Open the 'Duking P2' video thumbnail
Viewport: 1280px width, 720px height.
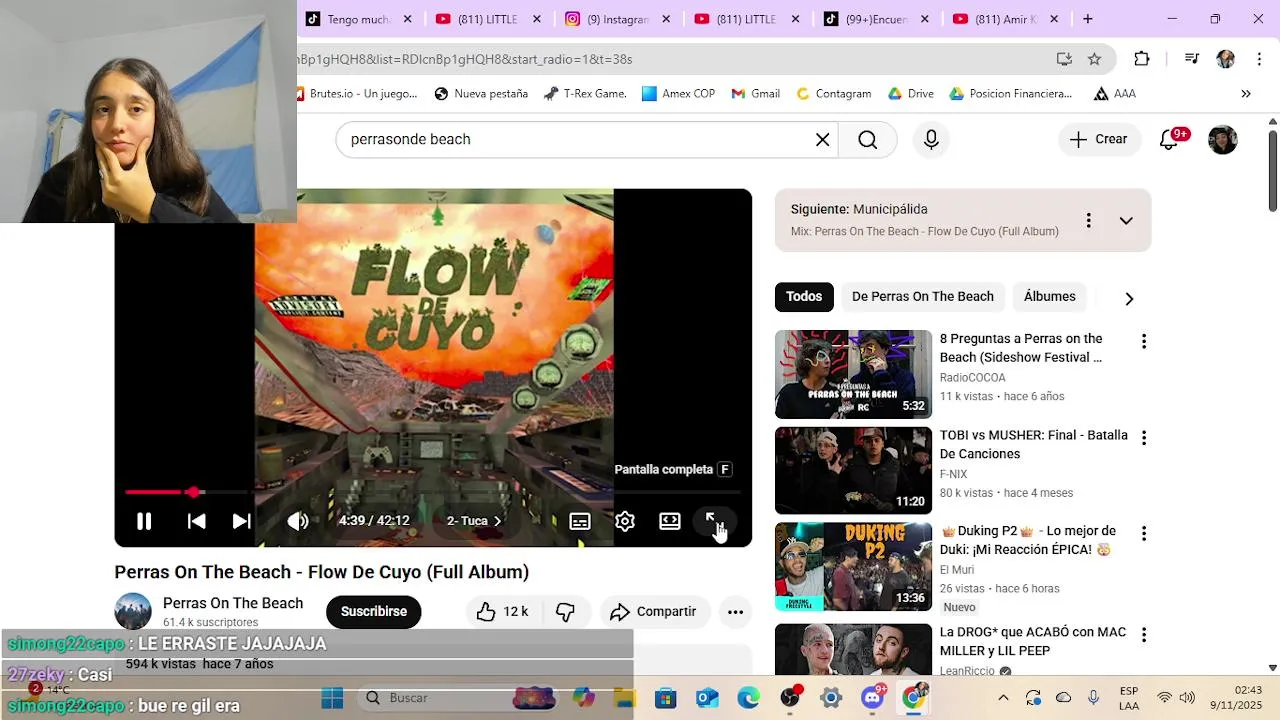tap(853, 567)
